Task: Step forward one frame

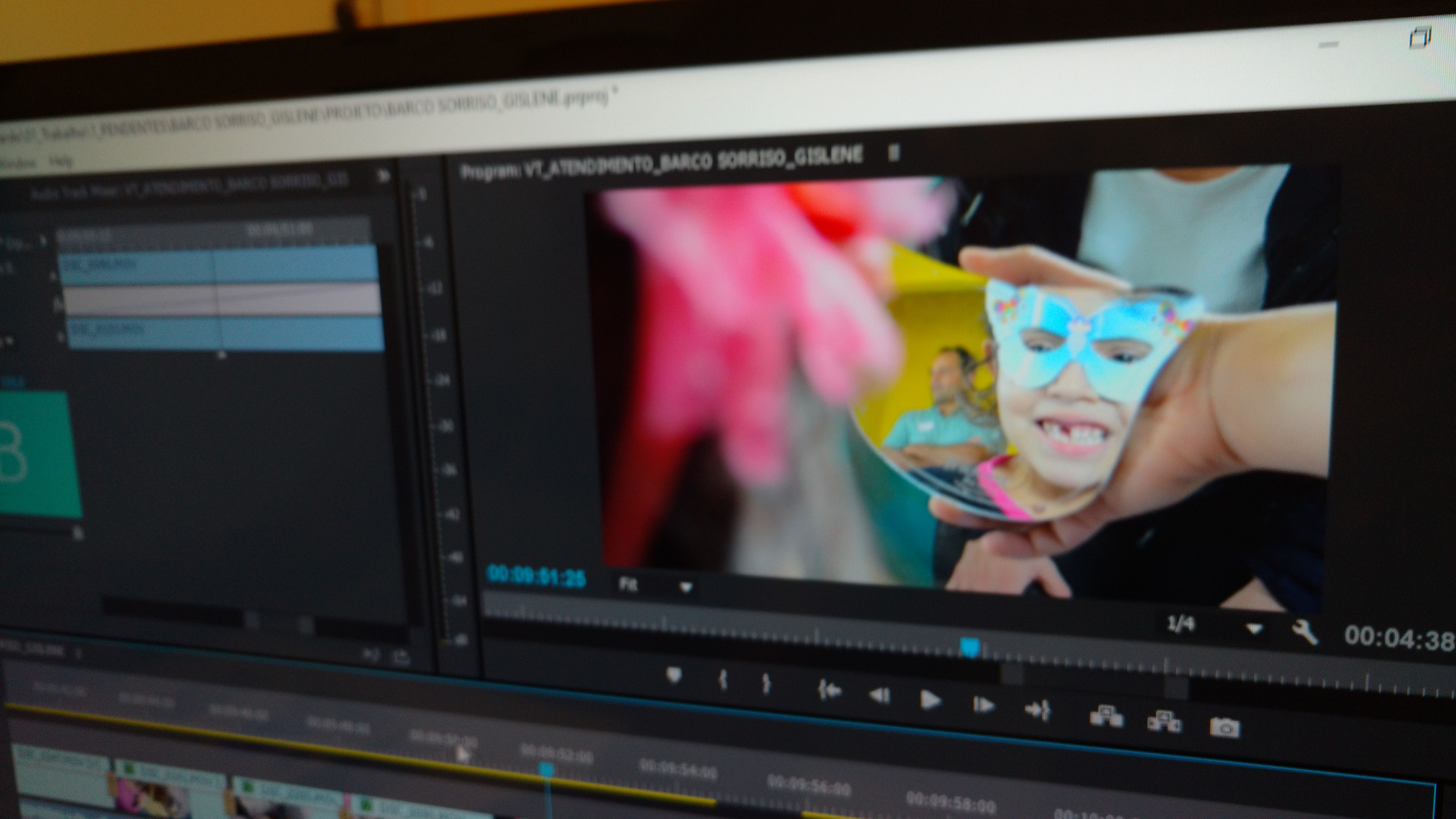Action: [984, 705]
